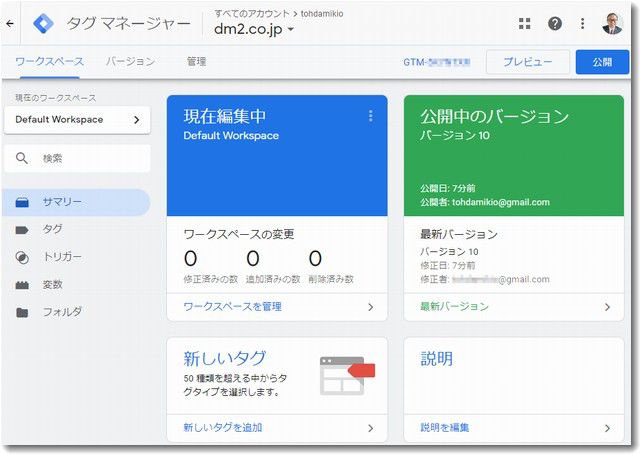The height and width of the screenshot is (454, 640).
Task: Click into the 検索 search field
Action: (x=77, y=158)
